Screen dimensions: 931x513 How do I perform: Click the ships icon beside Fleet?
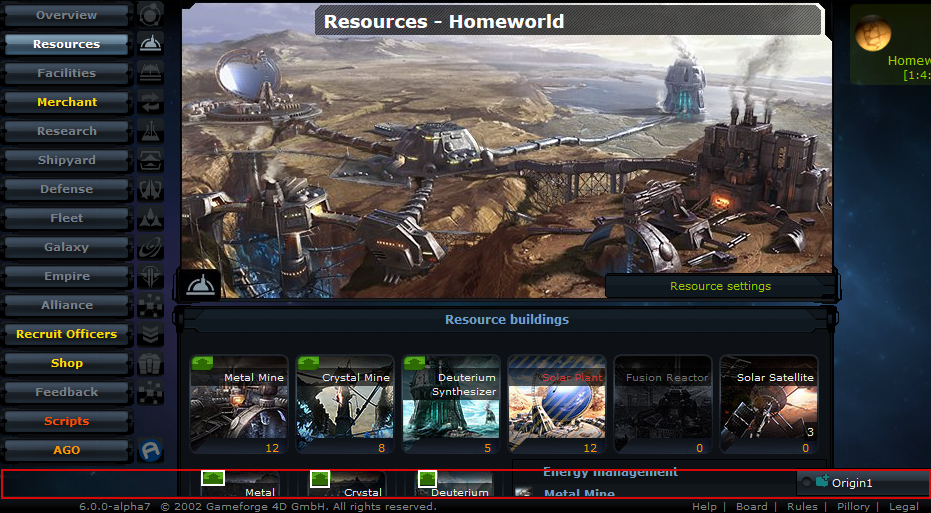pyautogui.click(x=150, y=218)
